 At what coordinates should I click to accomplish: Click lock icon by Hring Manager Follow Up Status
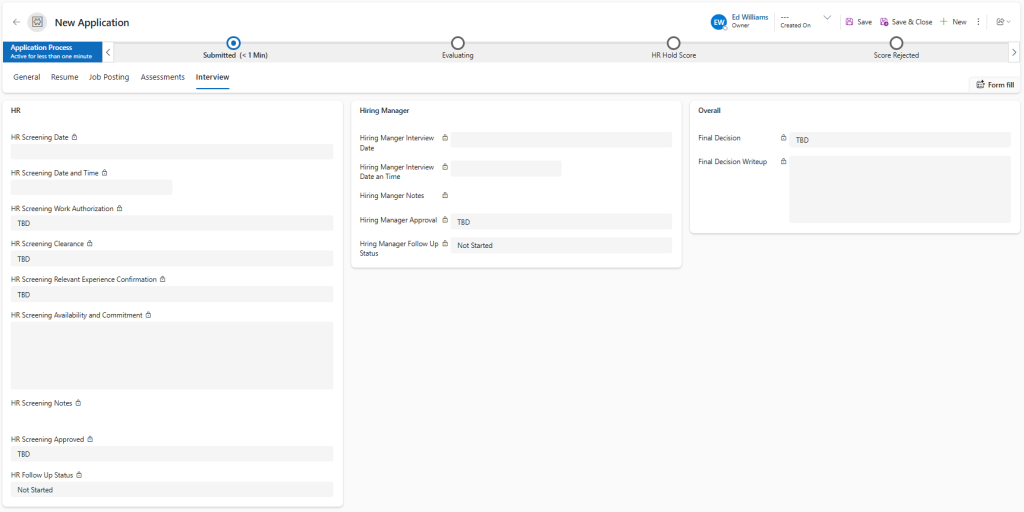click(445, 244)
